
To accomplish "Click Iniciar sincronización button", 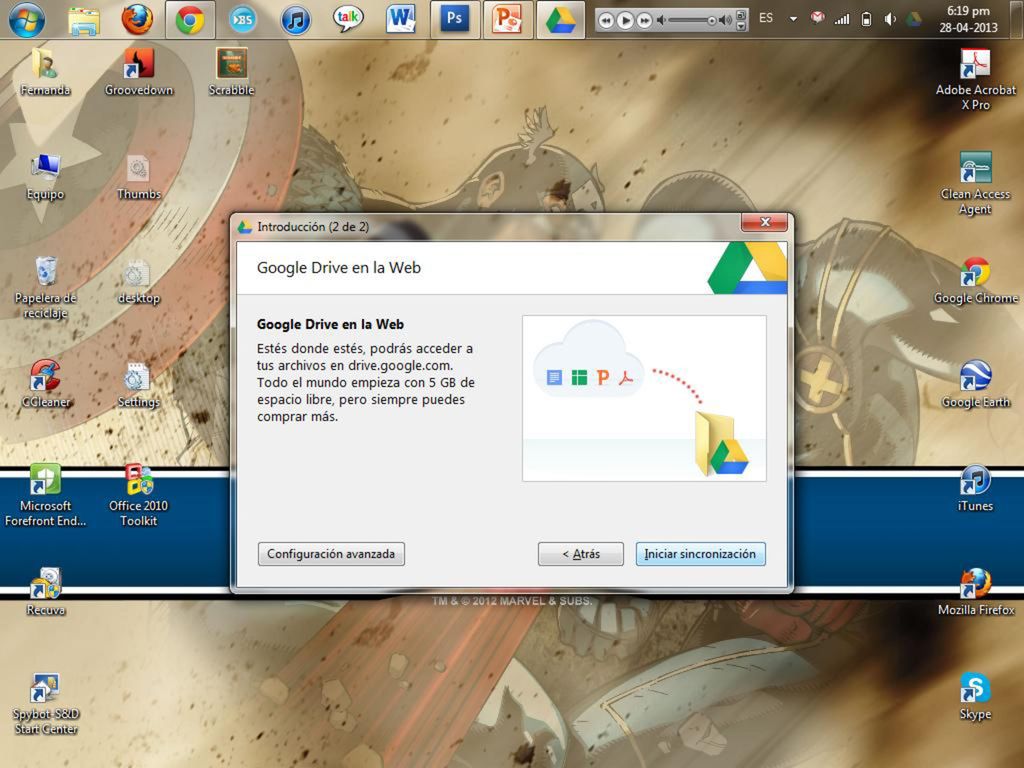I will click(x=700, y=554).
